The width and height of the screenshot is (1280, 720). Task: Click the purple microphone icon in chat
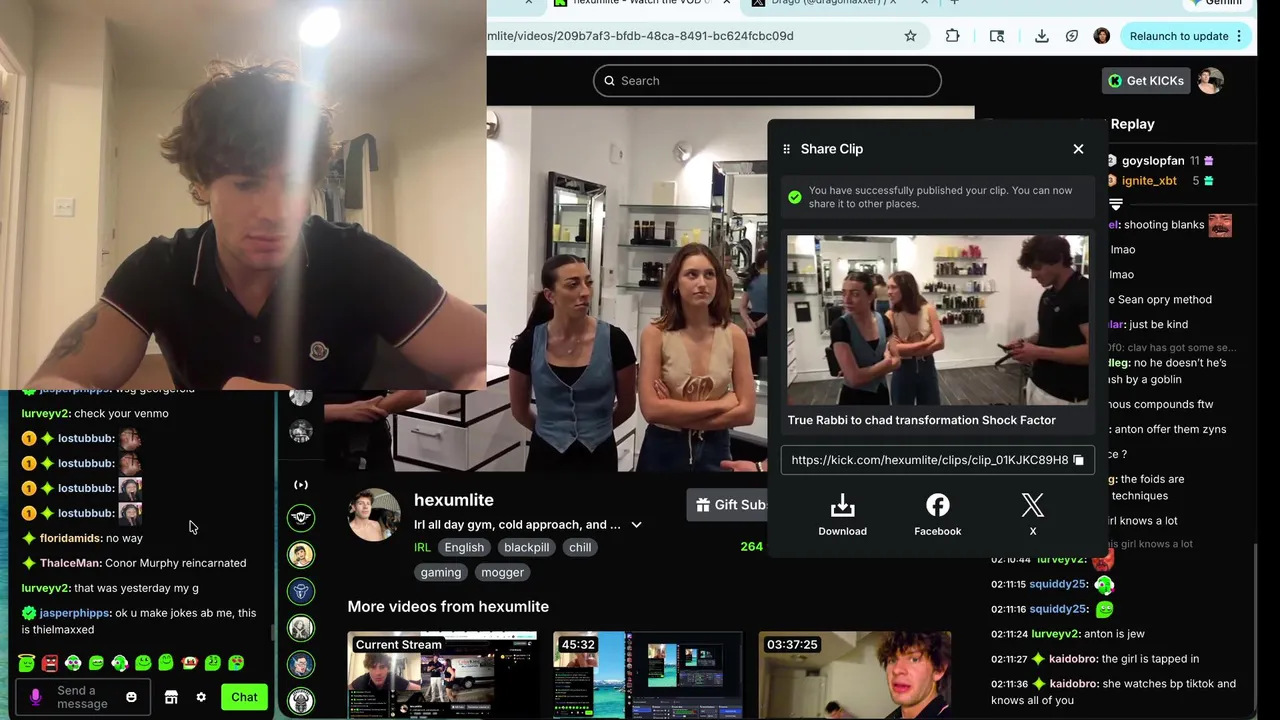pos(36,697)
